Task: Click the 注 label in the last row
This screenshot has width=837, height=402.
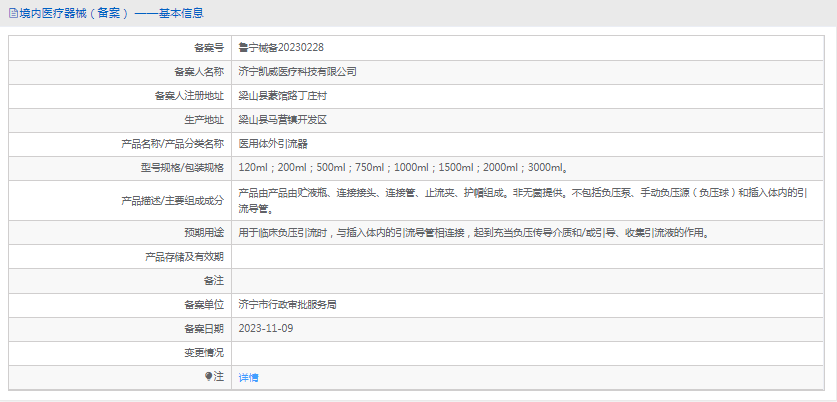Action: tap(219, 377)
